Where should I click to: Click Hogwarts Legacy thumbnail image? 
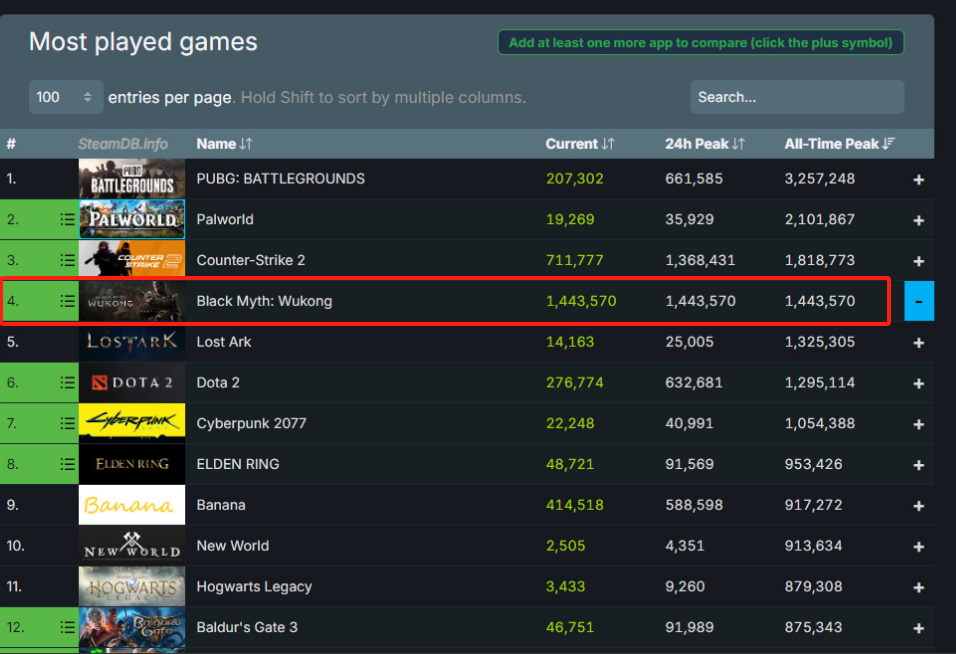(132, 587)
